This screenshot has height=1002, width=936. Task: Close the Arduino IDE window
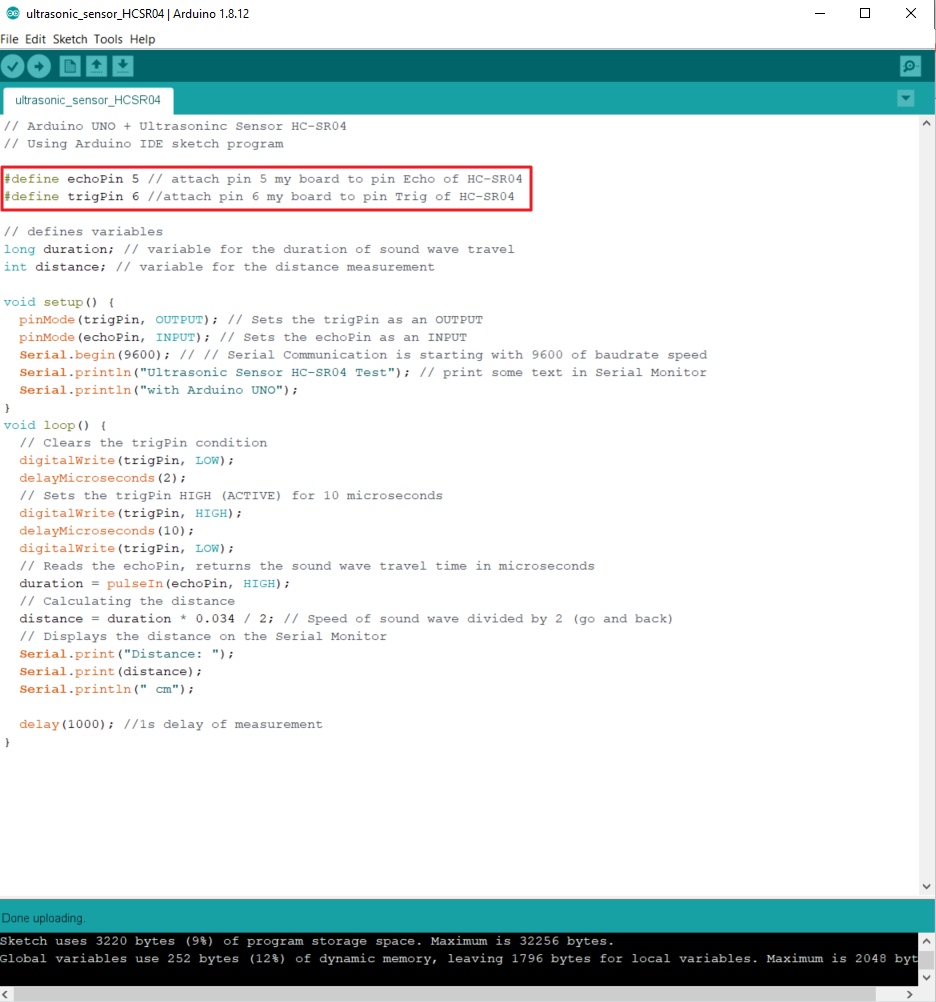coord(911,13)
